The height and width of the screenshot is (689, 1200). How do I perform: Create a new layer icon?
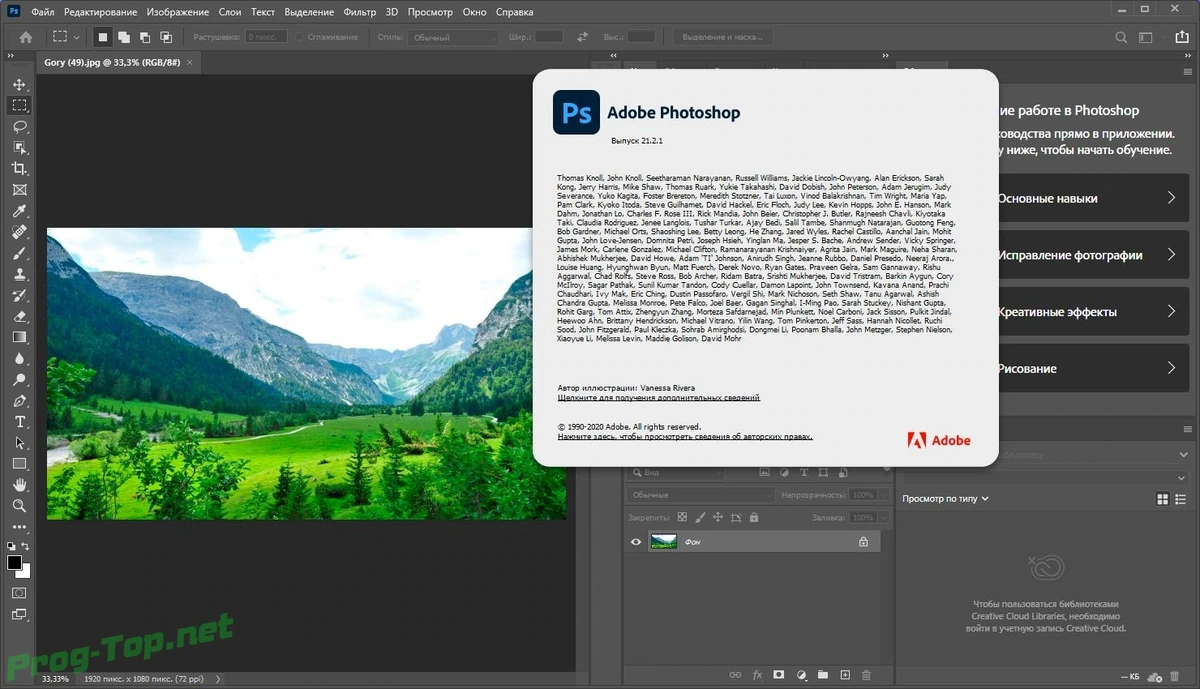pyautogui.click(x=845, y=675)
